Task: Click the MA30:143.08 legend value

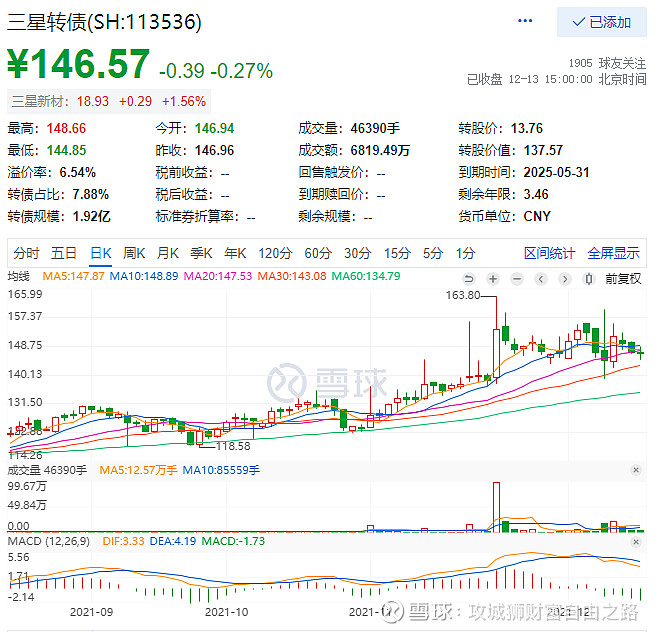Action: 292,277
